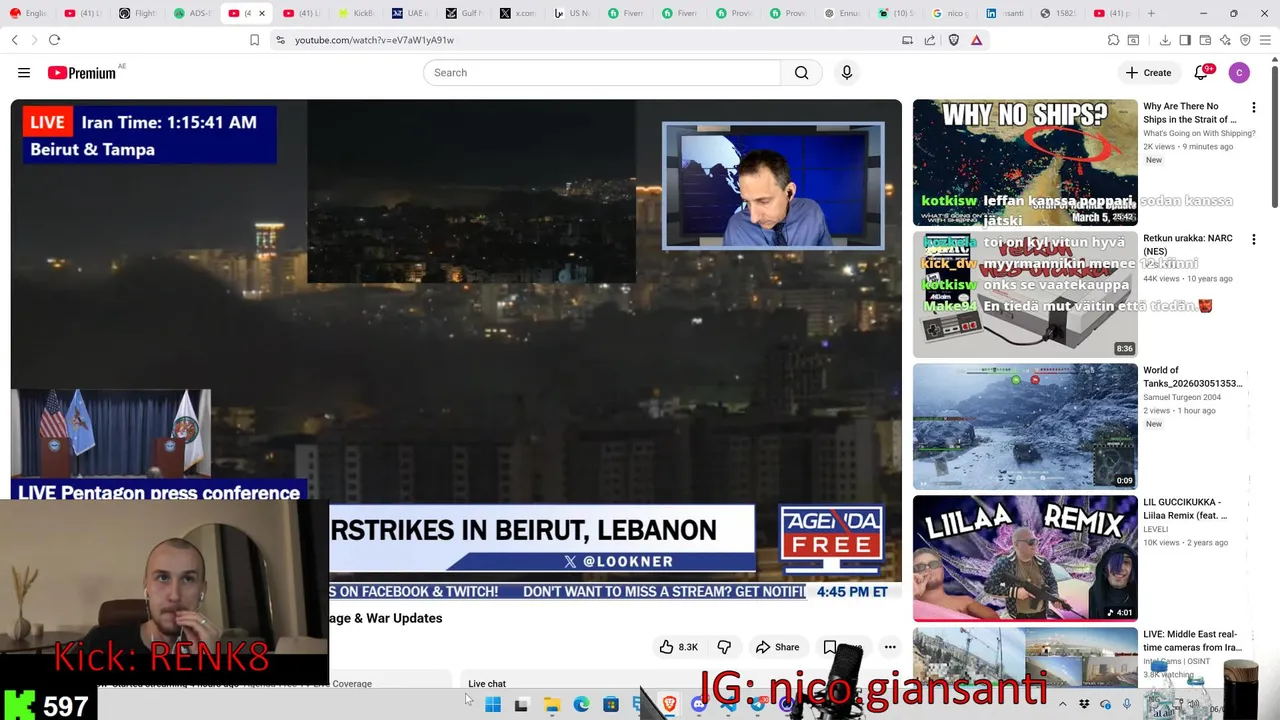Switch to the UAE tab
The image size is (1280, 720).
(x=410, y=13)
